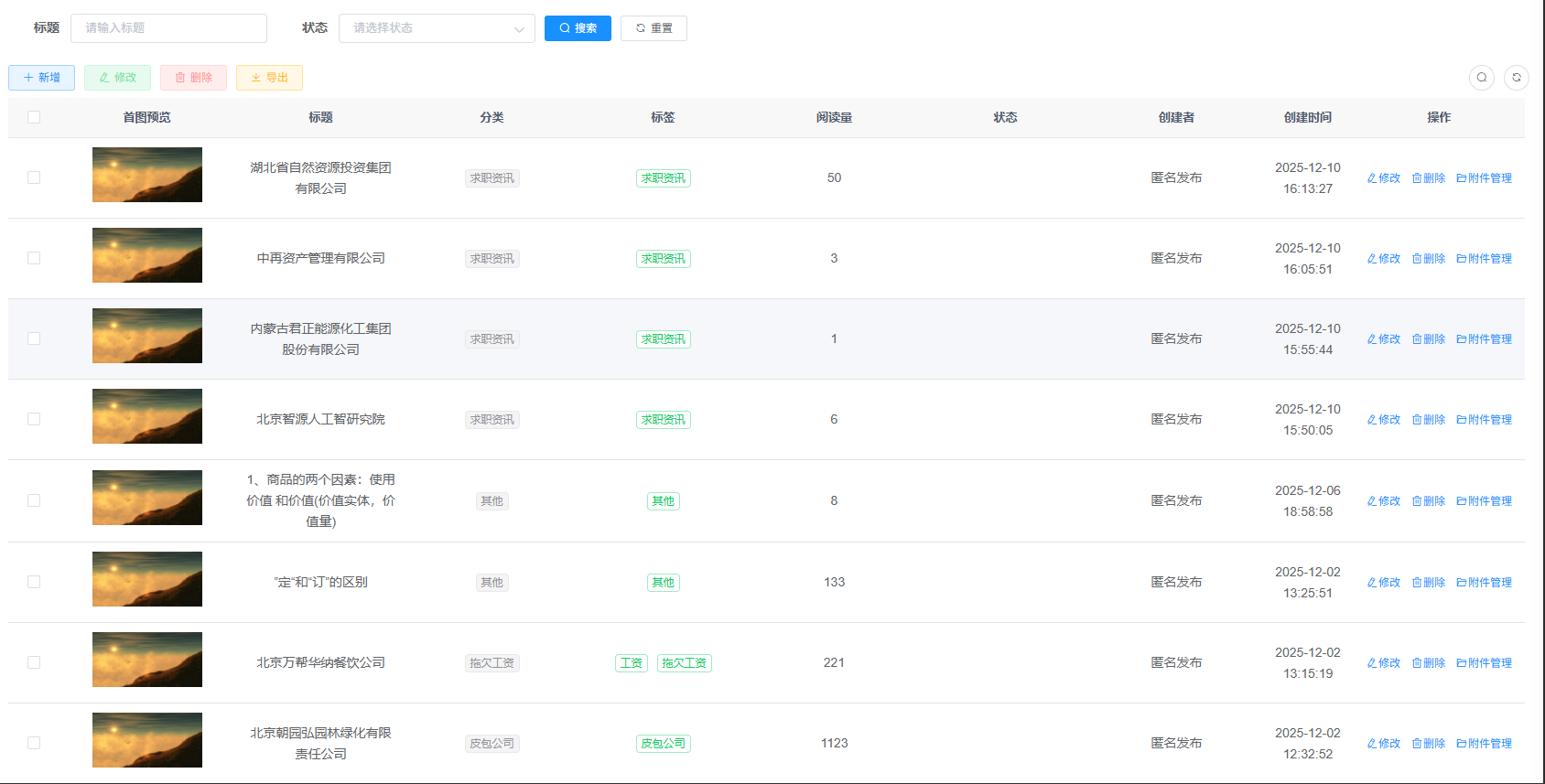Image resolution: width=1545 pixels, height=784 pixels.
Task: Click the blue 搜索 search button
Action: (x=578, y=28)
